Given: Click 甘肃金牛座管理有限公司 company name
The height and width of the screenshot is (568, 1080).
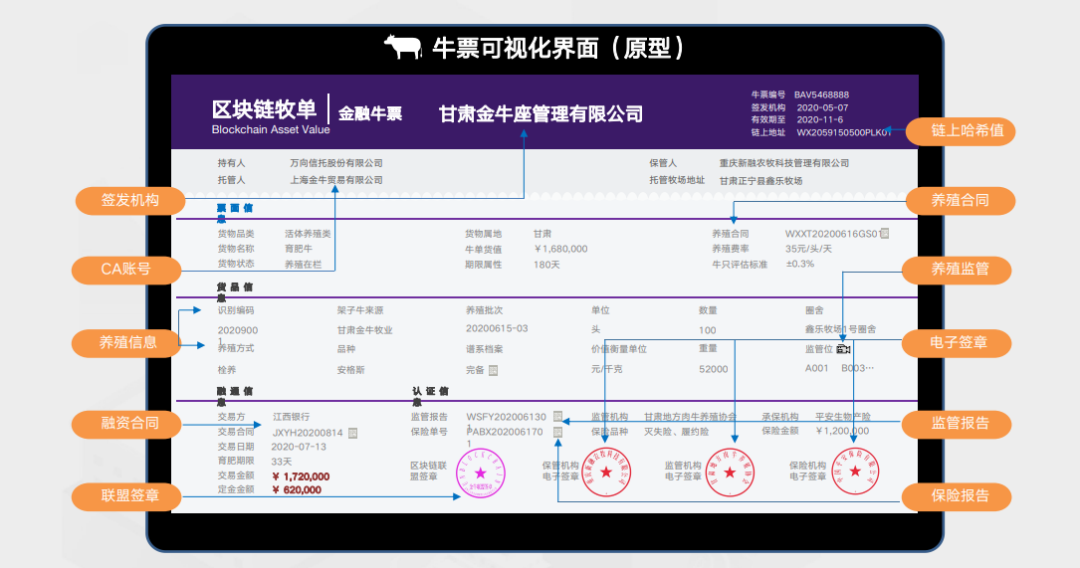Looking at the screenshot, I should coord(541,114).
